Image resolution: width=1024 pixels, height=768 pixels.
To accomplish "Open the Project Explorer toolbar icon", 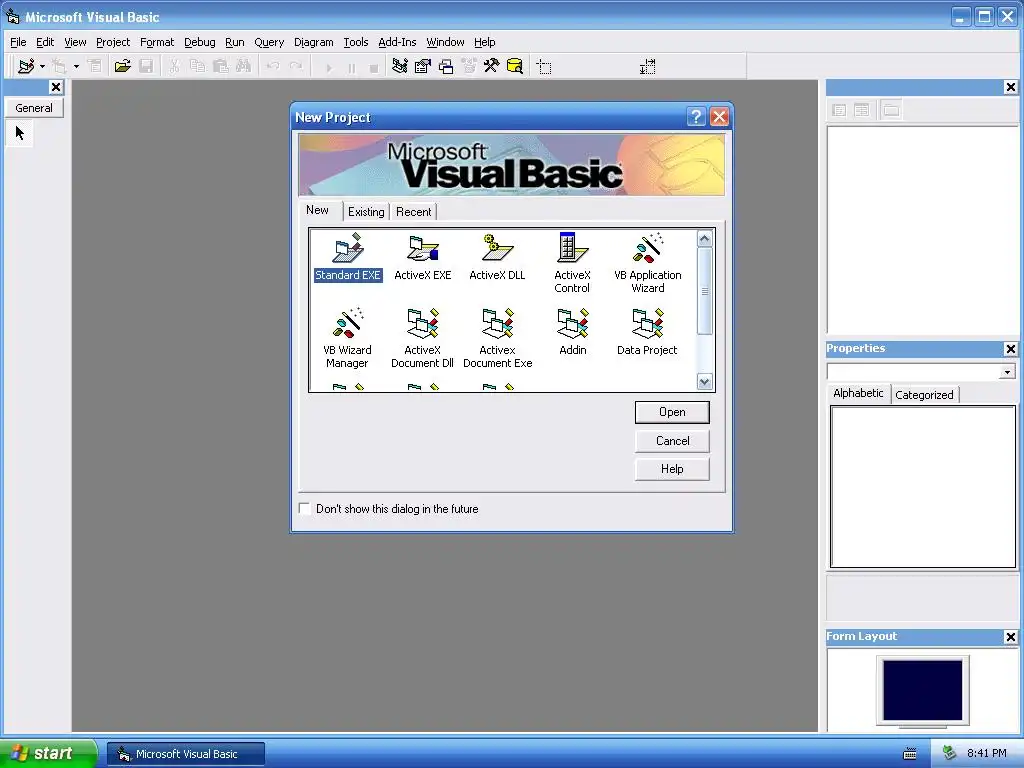I will coord(400,66).
